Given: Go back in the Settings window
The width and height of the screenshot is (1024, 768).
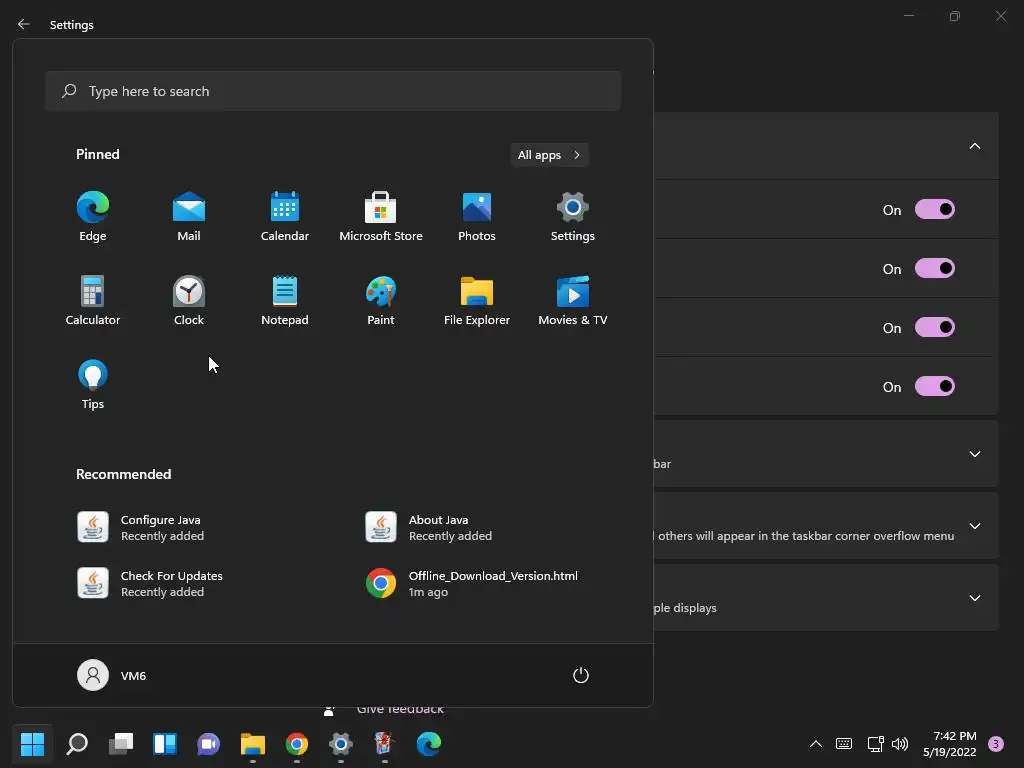Looking at the screenshot, I should (x=24, y=24).
